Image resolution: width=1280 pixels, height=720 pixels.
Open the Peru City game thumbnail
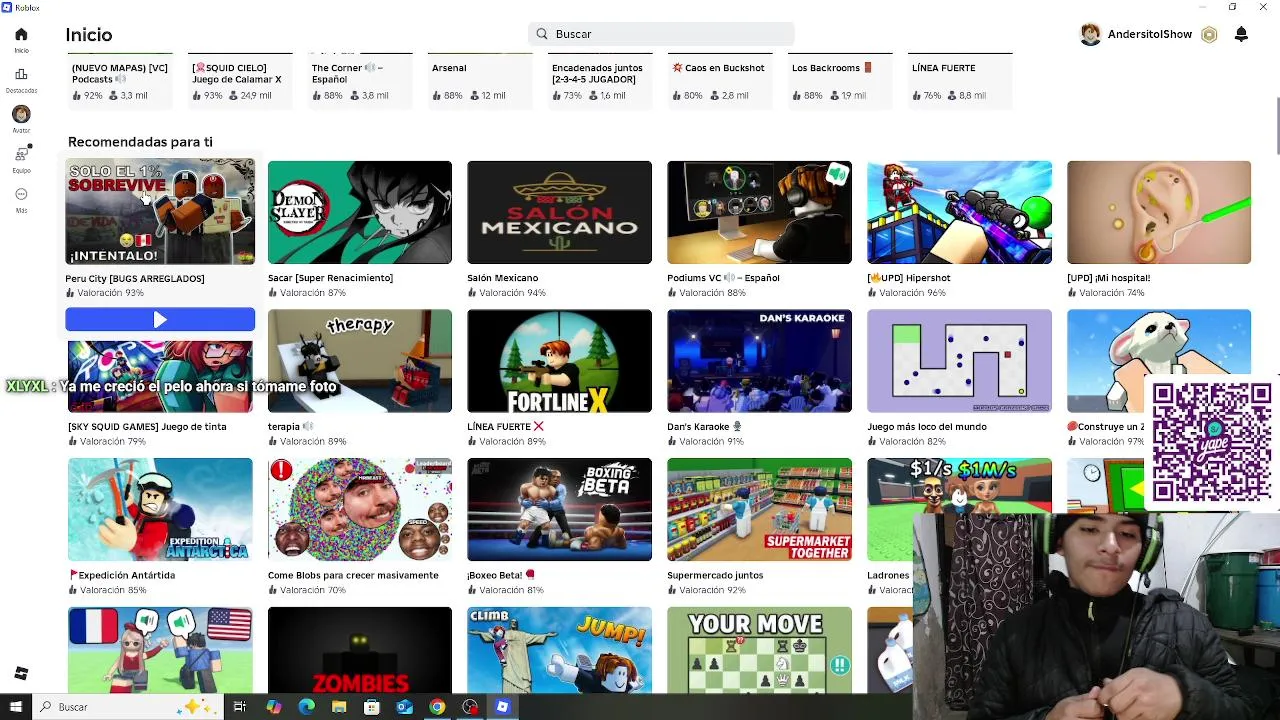(160, 212)
